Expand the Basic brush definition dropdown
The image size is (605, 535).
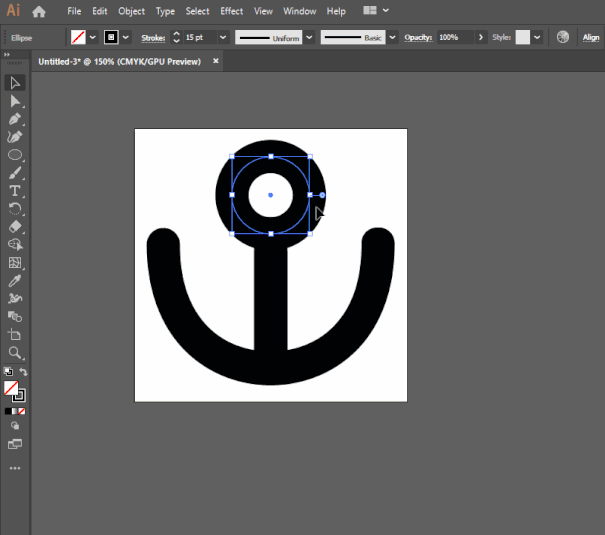pyautogui.click(x=392, y=37)
